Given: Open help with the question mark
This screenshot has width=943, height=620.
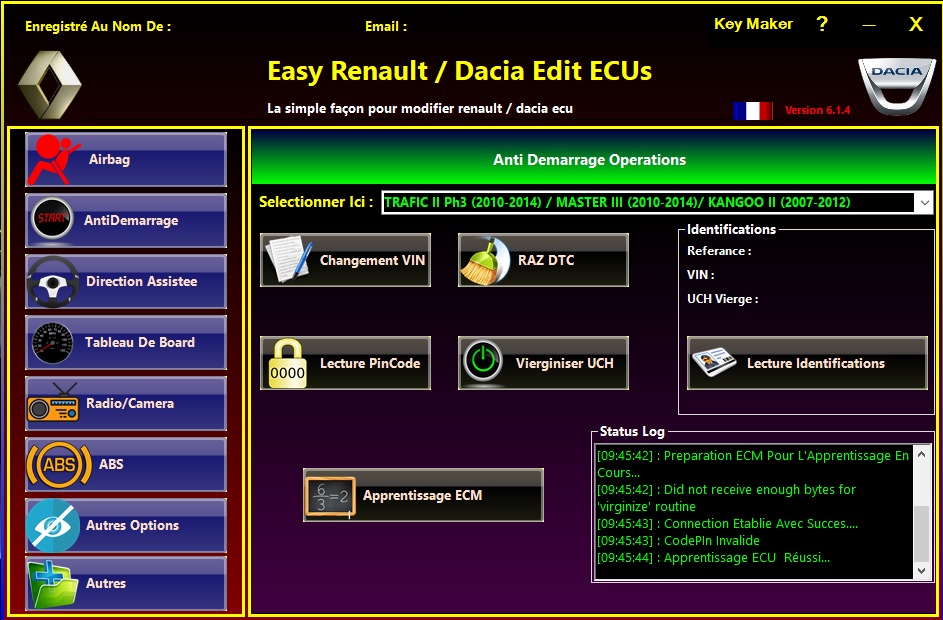Looking at the screenshot, I should pos(822,24).
